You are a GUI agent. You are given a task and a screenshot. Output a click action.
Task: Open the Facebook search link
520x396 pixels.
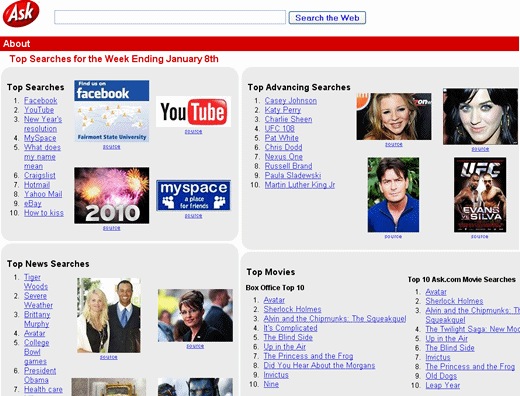tap(40, 100)
